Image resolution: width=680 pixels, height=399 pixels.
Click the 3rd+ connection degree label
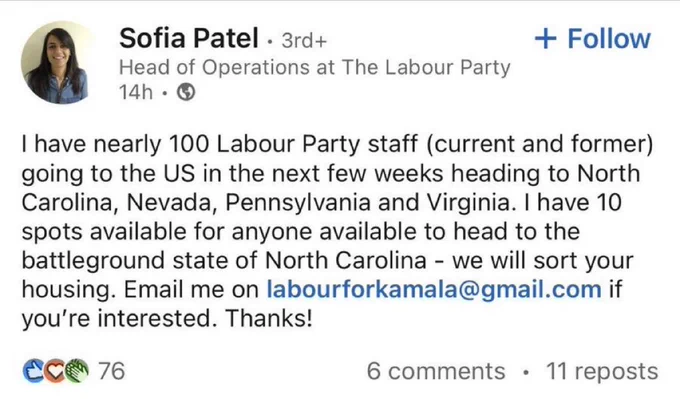[304, 41]
